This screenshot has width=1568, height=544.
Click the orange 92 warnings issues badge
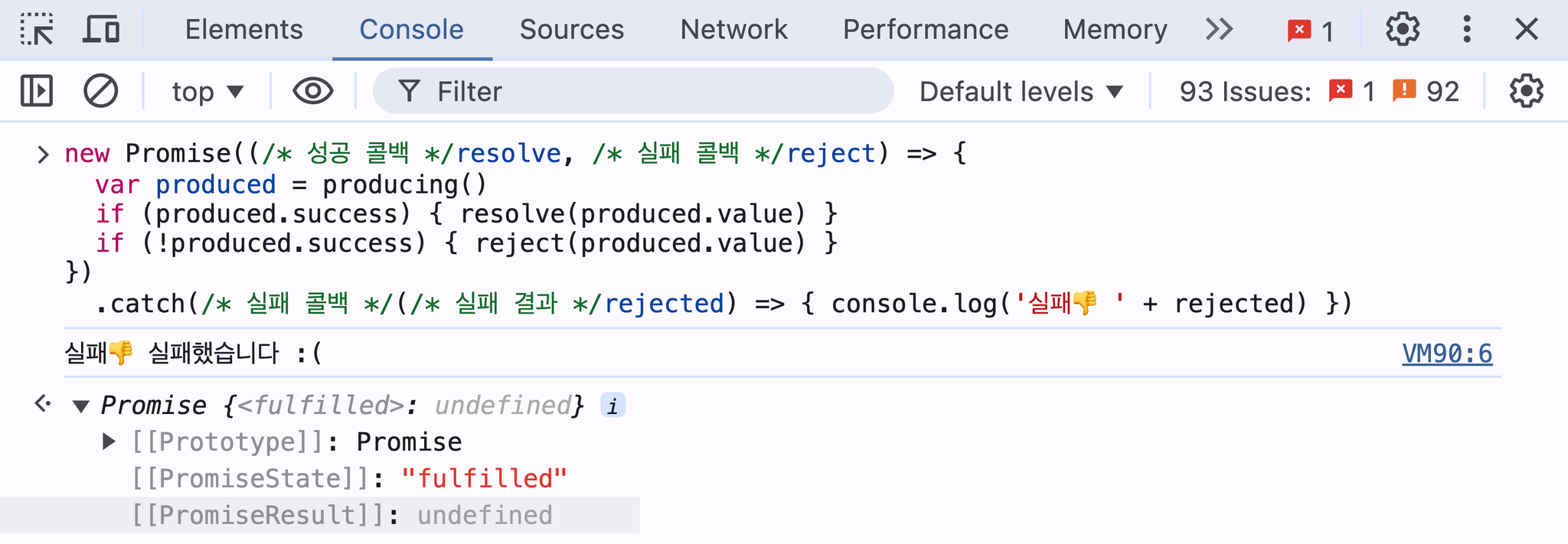[1426, 91]
